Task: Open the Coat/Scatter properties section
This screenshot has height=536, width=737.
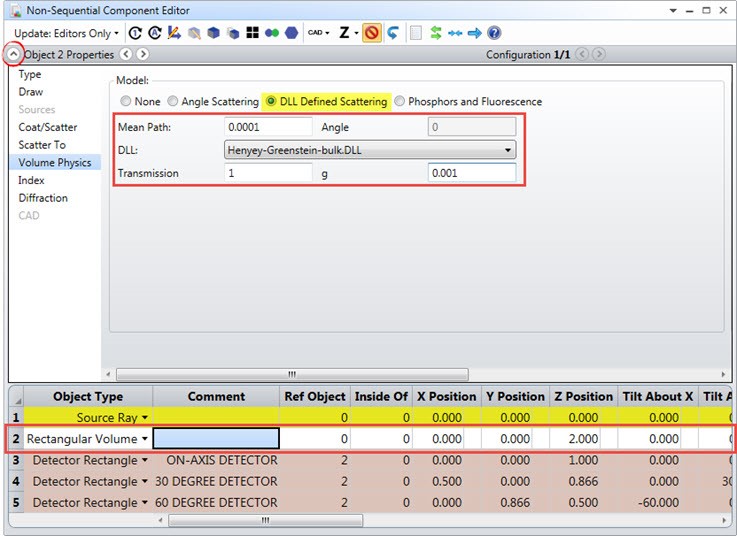Action: point(48,127)
